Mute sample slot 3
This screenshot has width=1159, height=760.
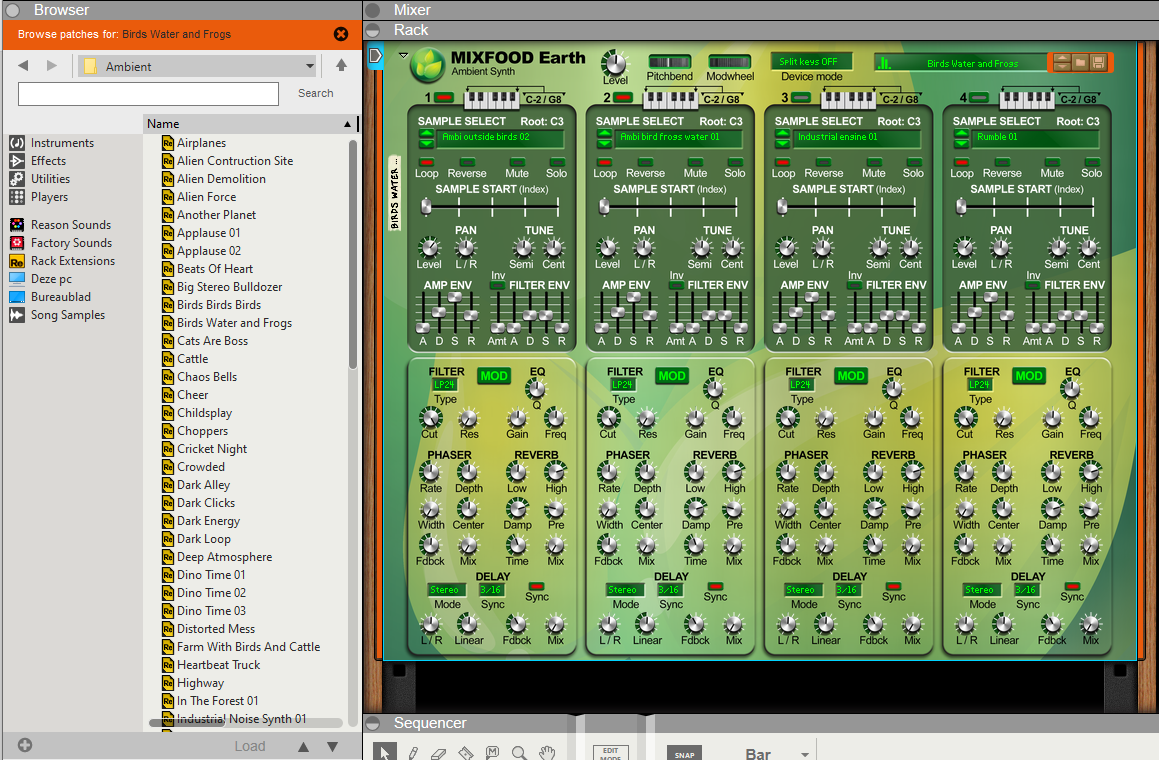point(874,162)
